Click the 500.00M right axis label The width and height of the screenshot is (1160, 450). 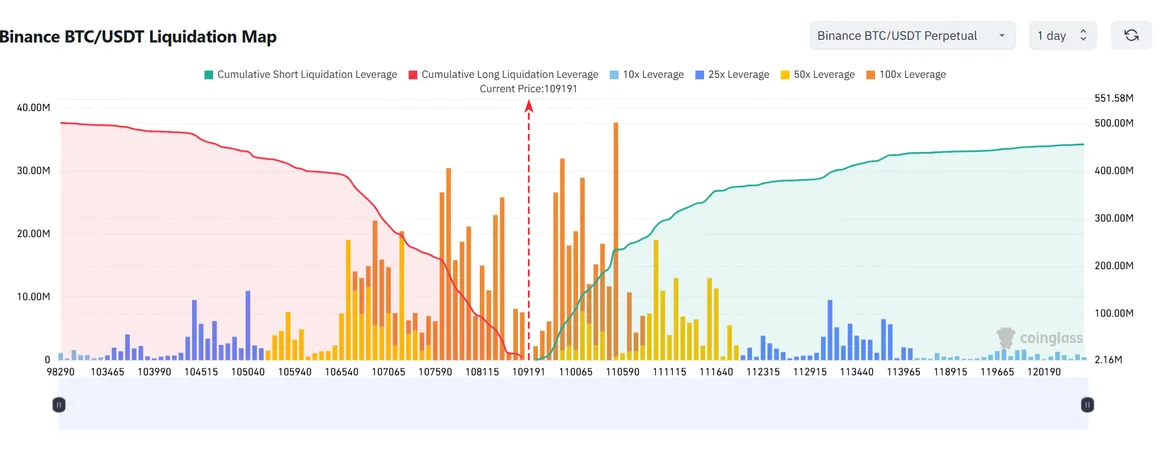pyautogui.click(x=1113, y=123)
